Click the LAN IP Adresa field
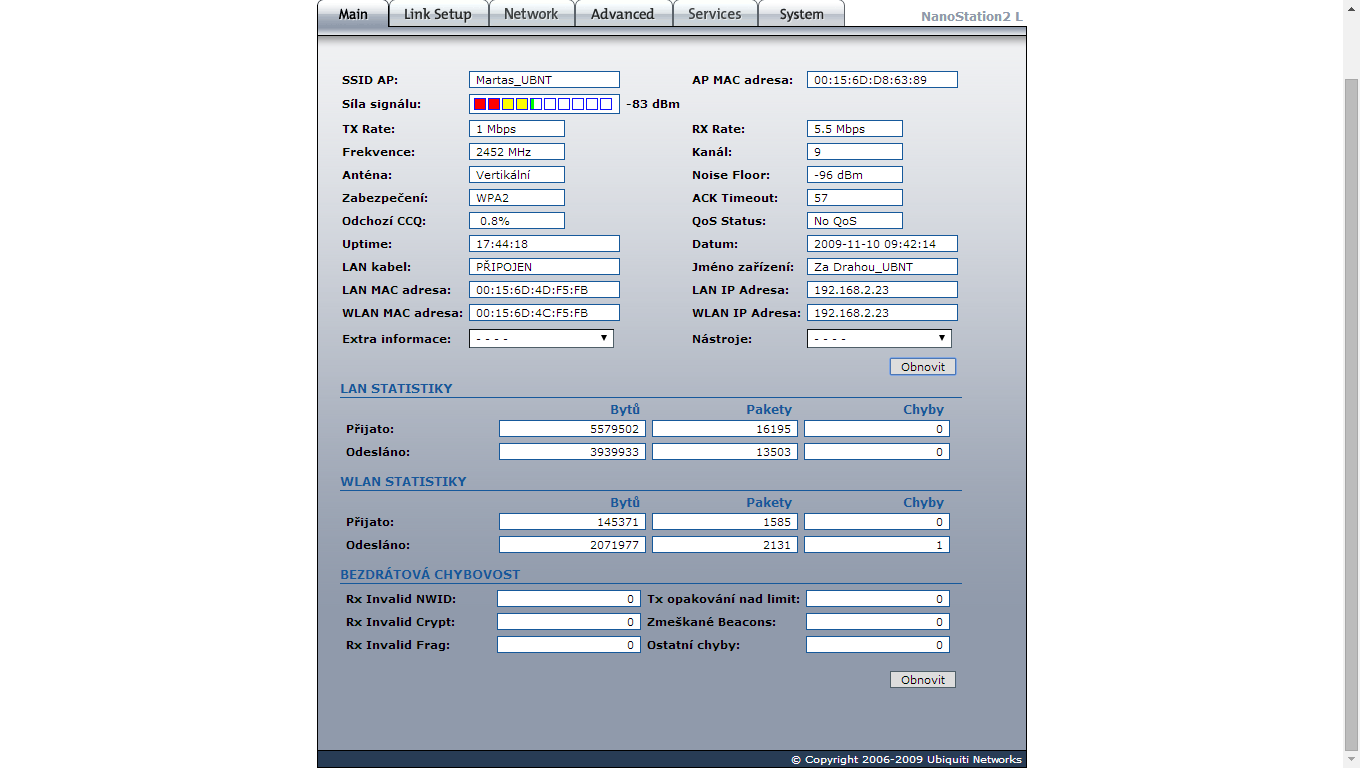 [x=882, y=290]
